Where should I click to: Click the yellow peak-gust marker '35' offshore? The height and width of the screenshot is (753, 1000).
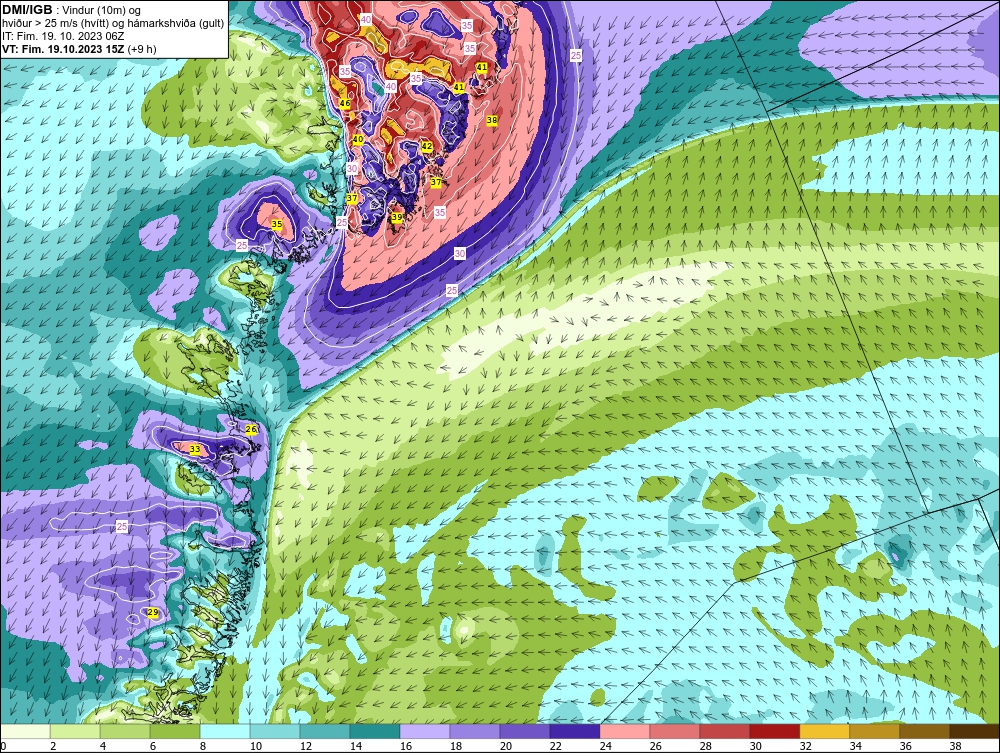277,224
